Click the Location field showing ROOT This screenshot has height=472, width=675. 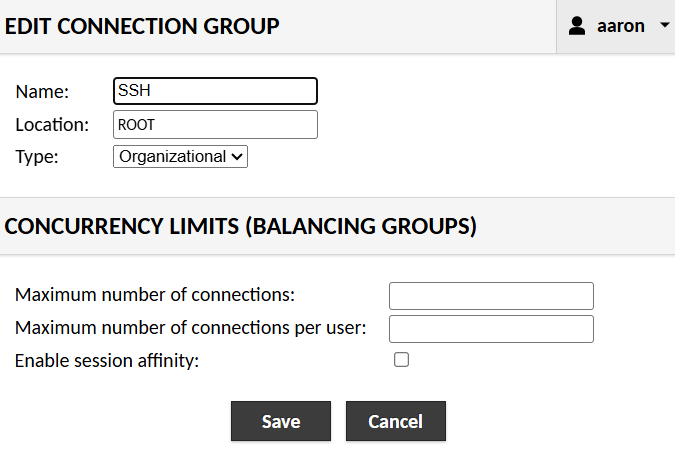[x=215, y=125]
